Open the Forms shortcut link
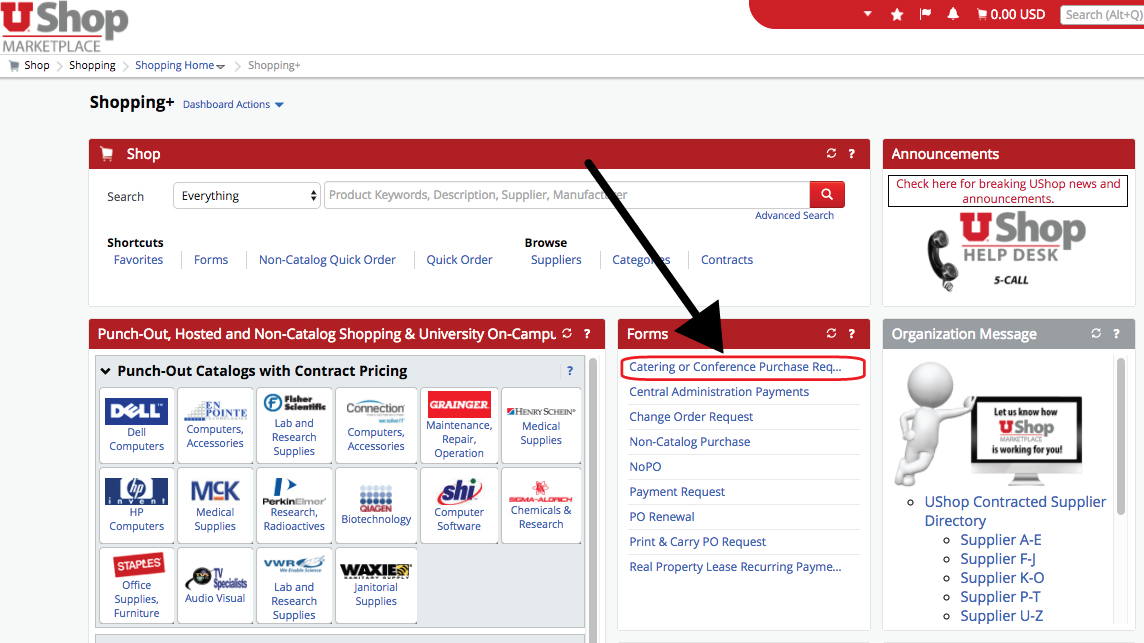Screen dimensions: 1144x643 click(x=211, y=260)
